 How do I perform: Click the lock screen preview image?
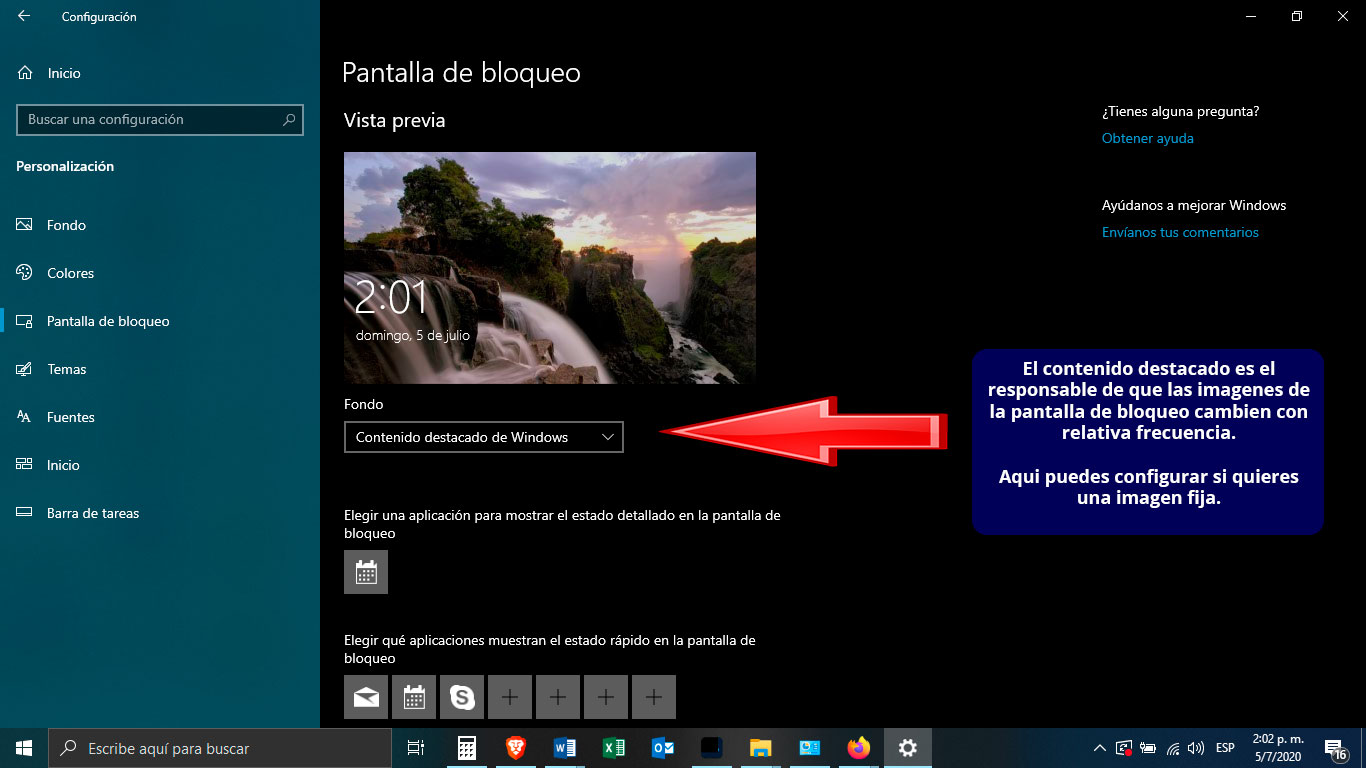click(549, 267)
